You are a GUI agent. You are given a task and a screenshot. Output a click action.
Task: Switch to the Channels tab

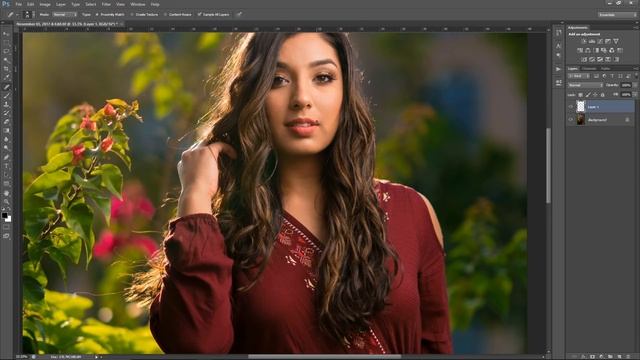coord(589,69)
